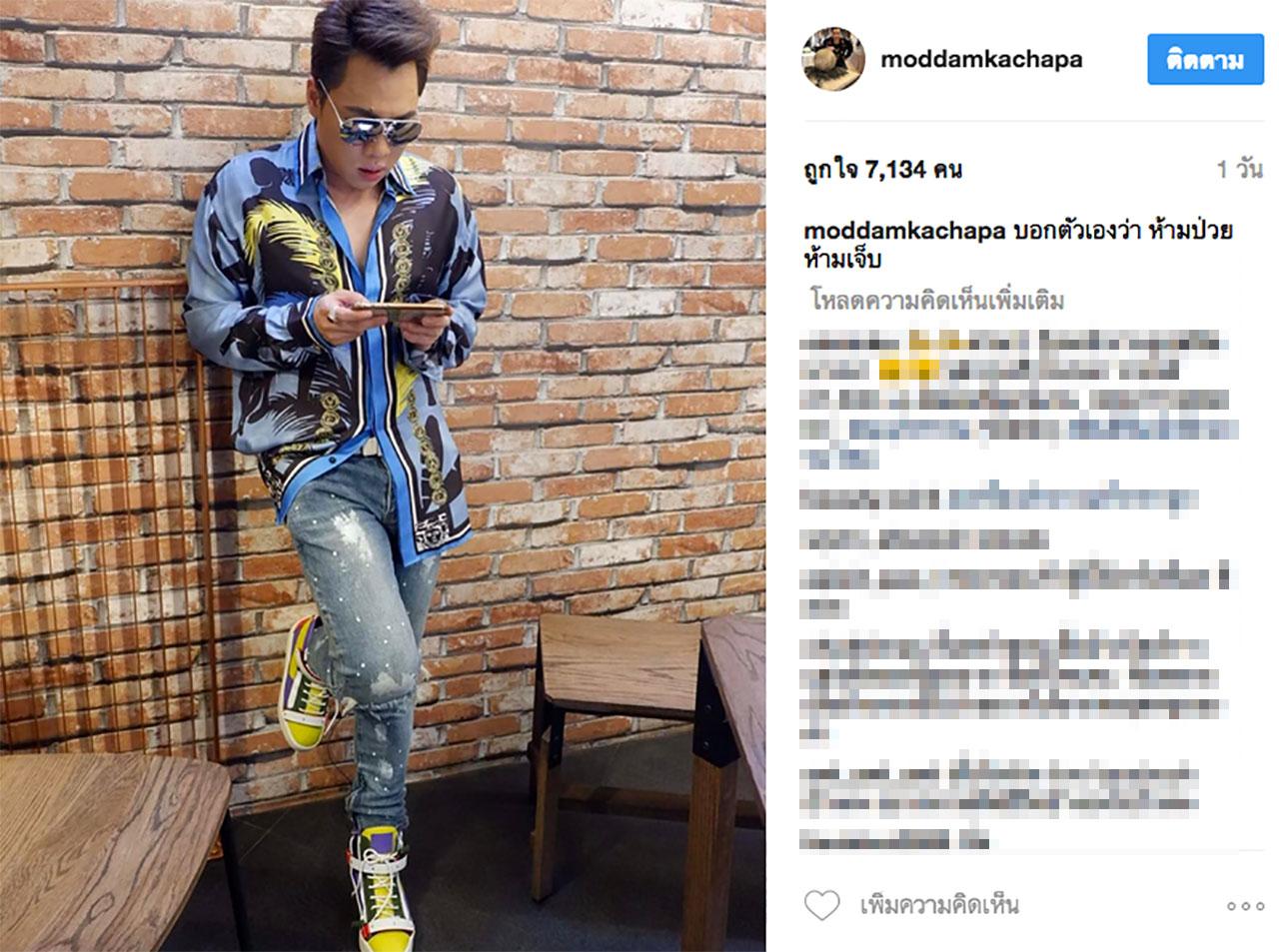
Task: Click the first blurred comment
Action: pos(1014,400)
